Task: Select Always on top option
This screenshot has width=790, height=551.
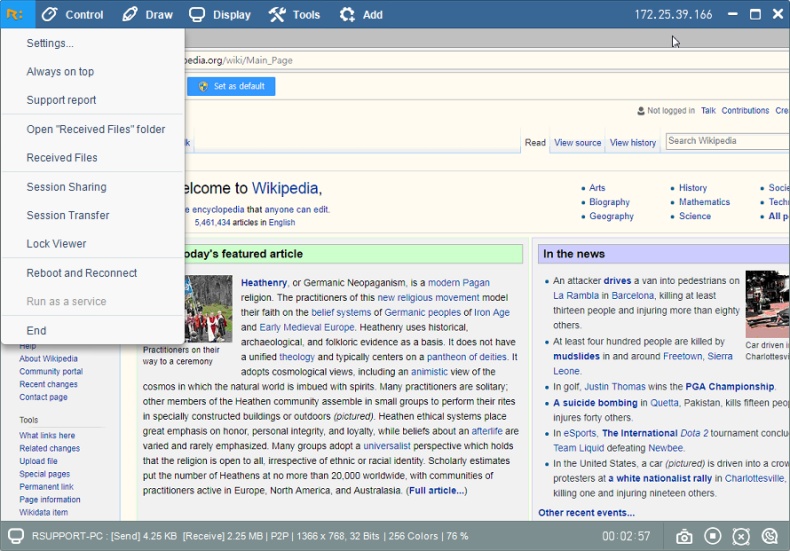Action: pos(93,72)
